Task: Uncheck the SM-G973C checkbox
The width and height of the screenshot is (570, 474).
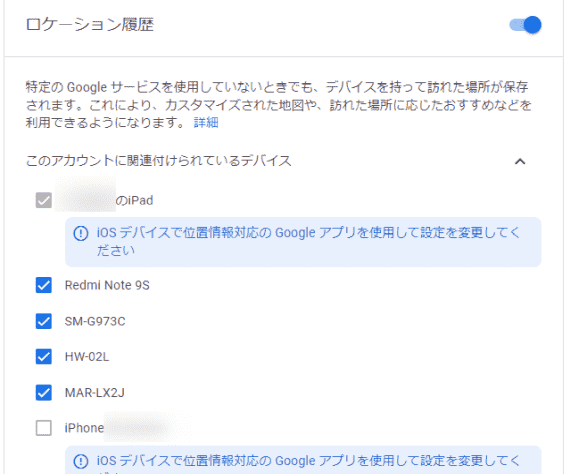Action: [x=44, y=321]
